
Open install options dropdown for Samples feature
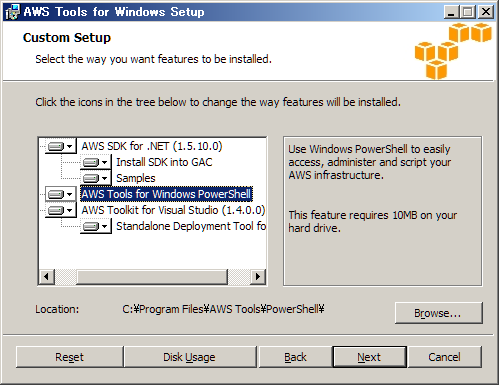click(96, 178)
